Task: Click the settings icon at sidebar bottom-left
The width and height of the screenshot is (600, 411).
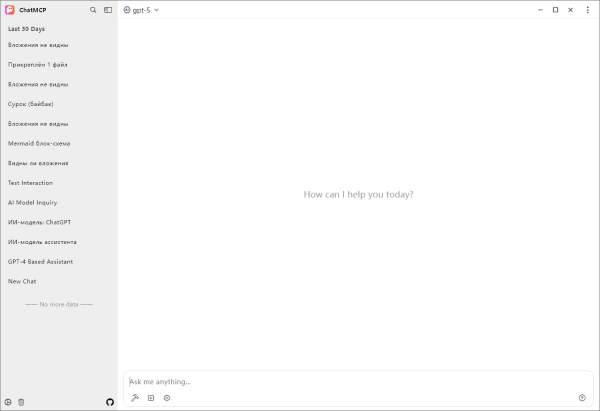Action: (8, 402)
